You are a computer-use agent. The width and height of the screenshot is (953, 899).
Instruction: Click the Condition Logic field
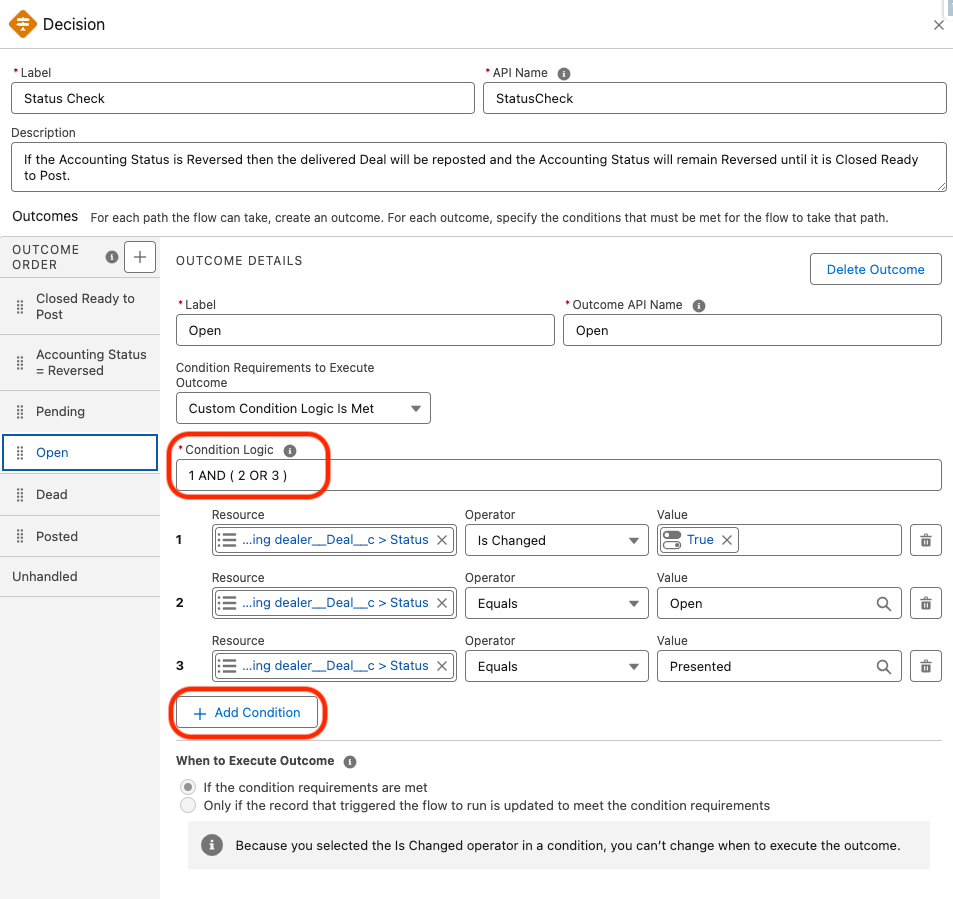pos(559,475)
